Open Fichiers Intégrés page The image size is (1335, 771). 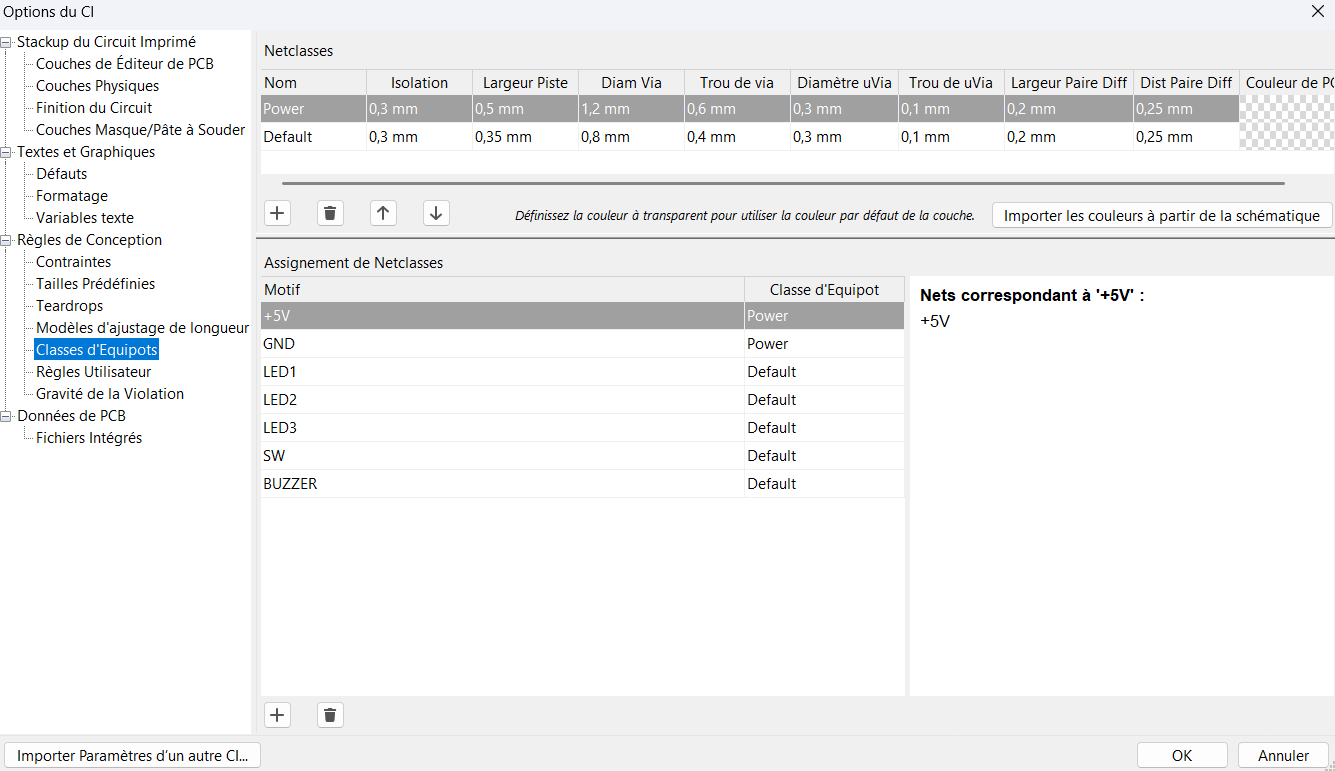(89, 438)
